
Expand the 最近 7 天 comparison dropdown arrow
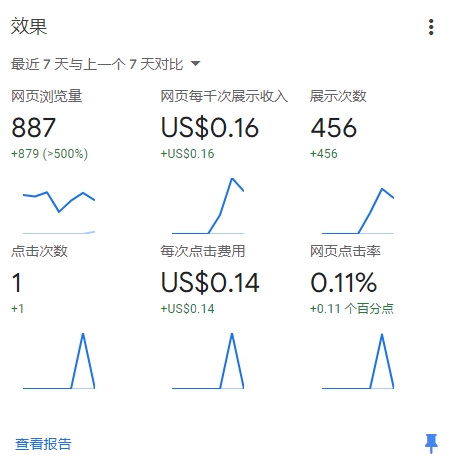click(195, 63)
